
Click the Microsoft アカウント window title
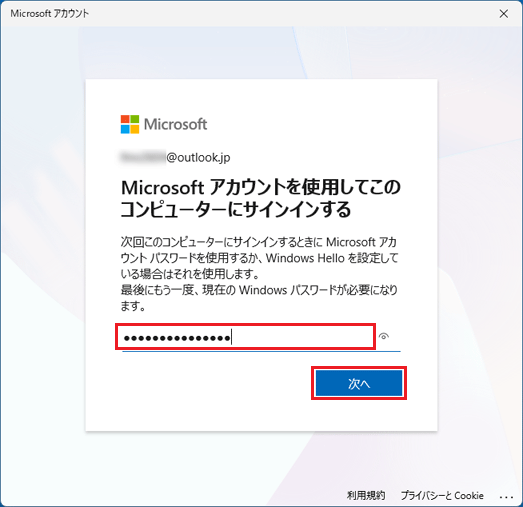point(50,14)
